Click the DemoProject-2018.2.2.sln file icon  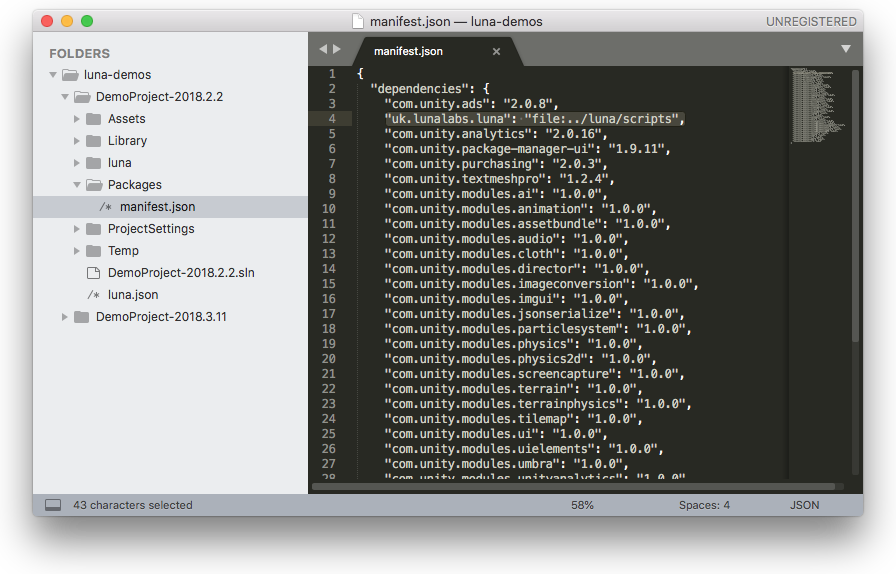[93, 273]
